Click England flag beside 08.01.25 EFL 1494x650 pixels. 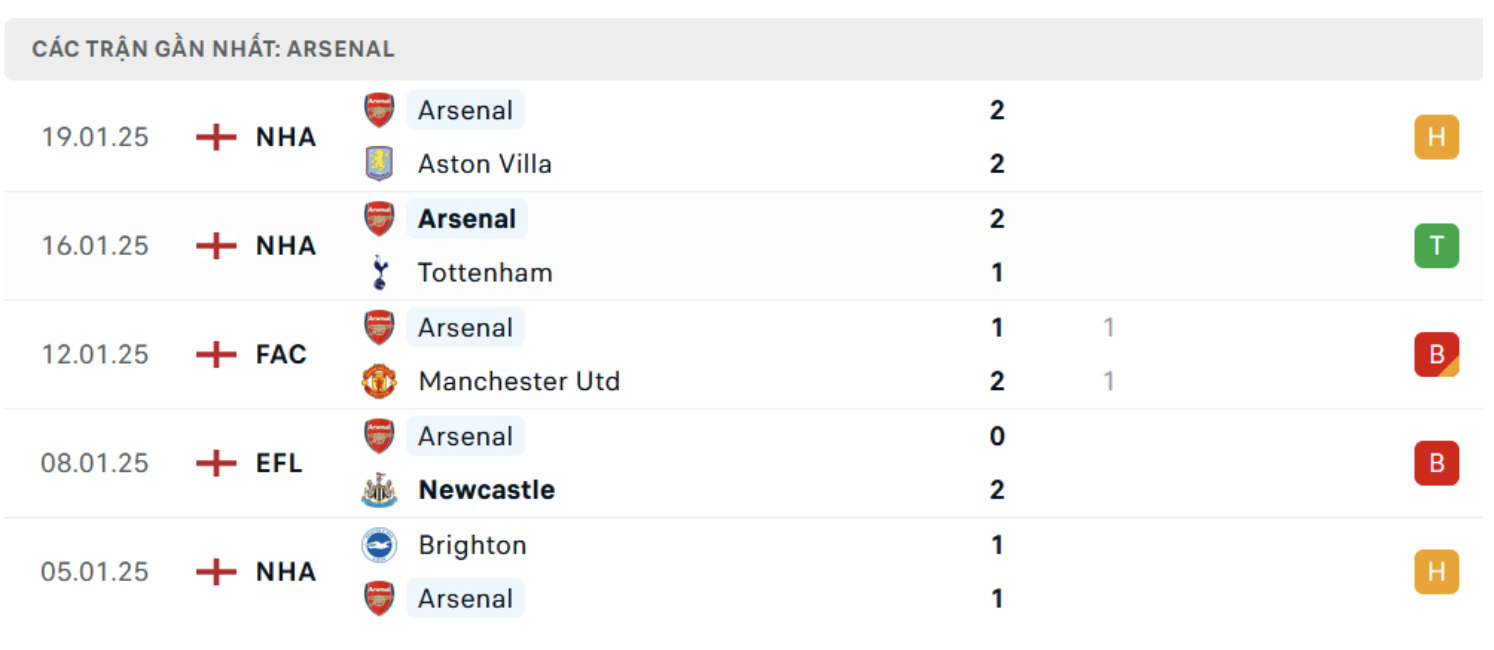[x=216, y=463]
